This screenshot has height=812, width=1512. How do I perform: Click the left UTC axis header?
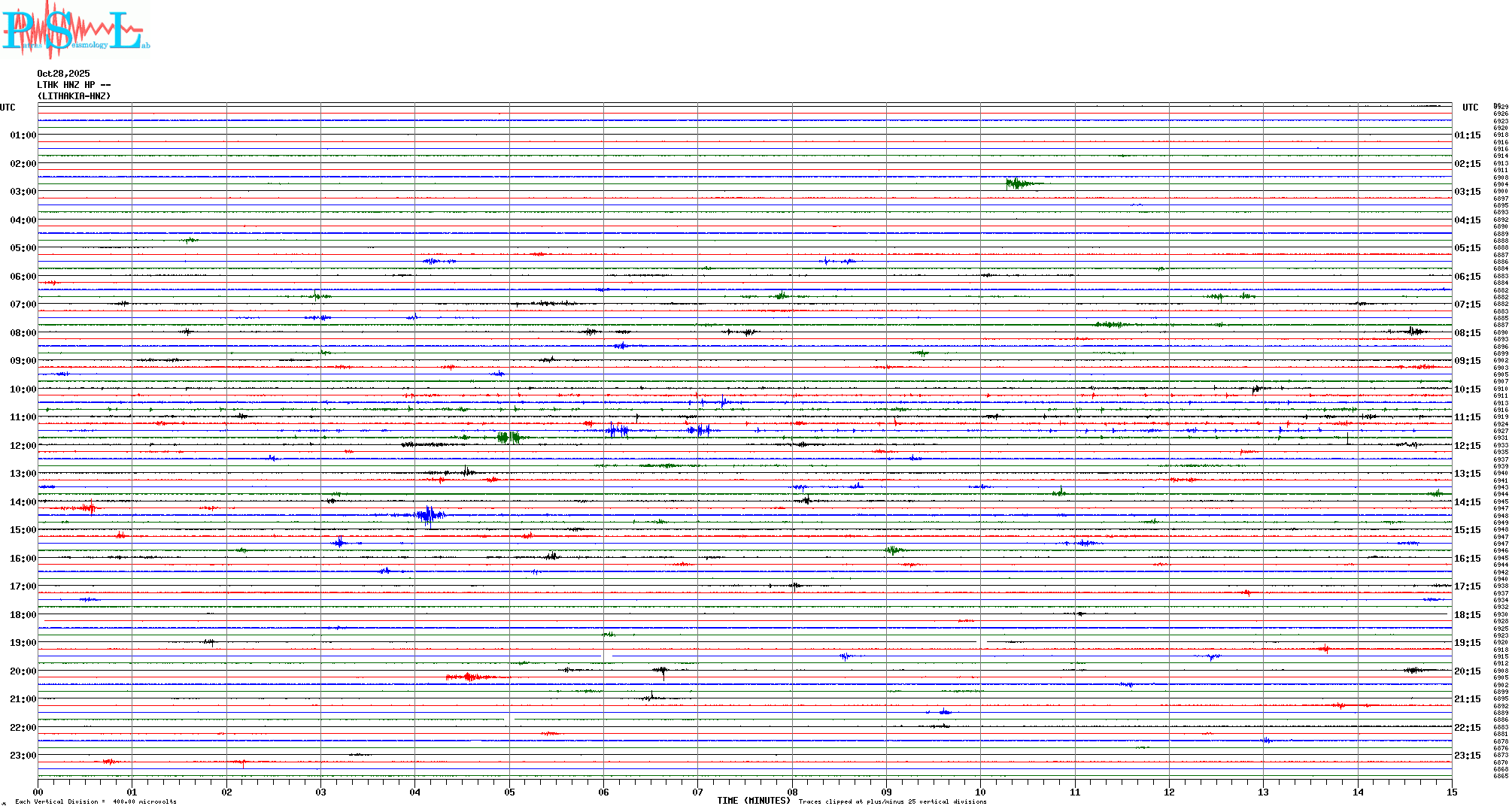pos(8,108)
